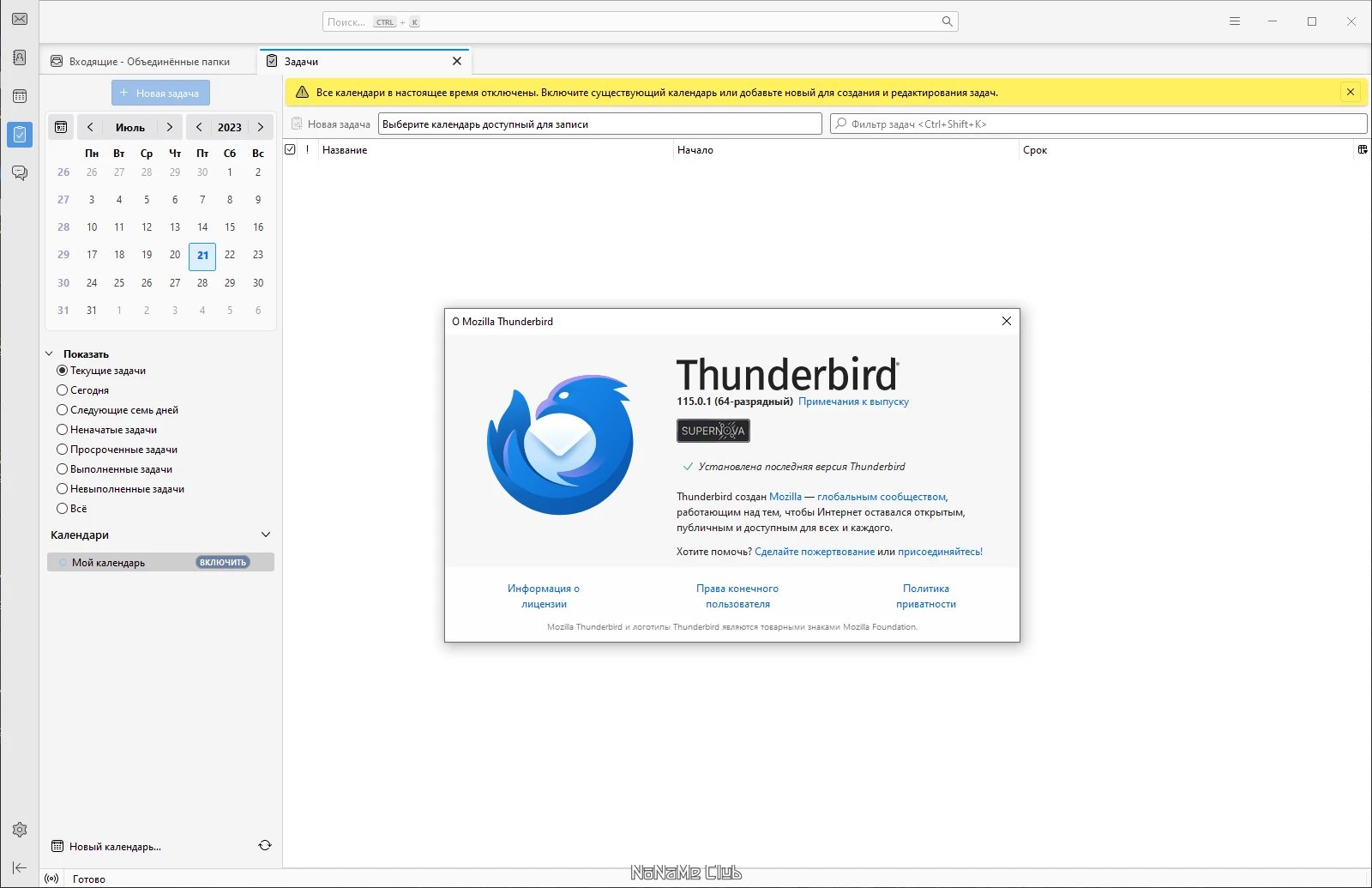Open Примечания к выпуску link
Image resolution: width=1372 pixels, height=888 pixels.
coord(853,402)
